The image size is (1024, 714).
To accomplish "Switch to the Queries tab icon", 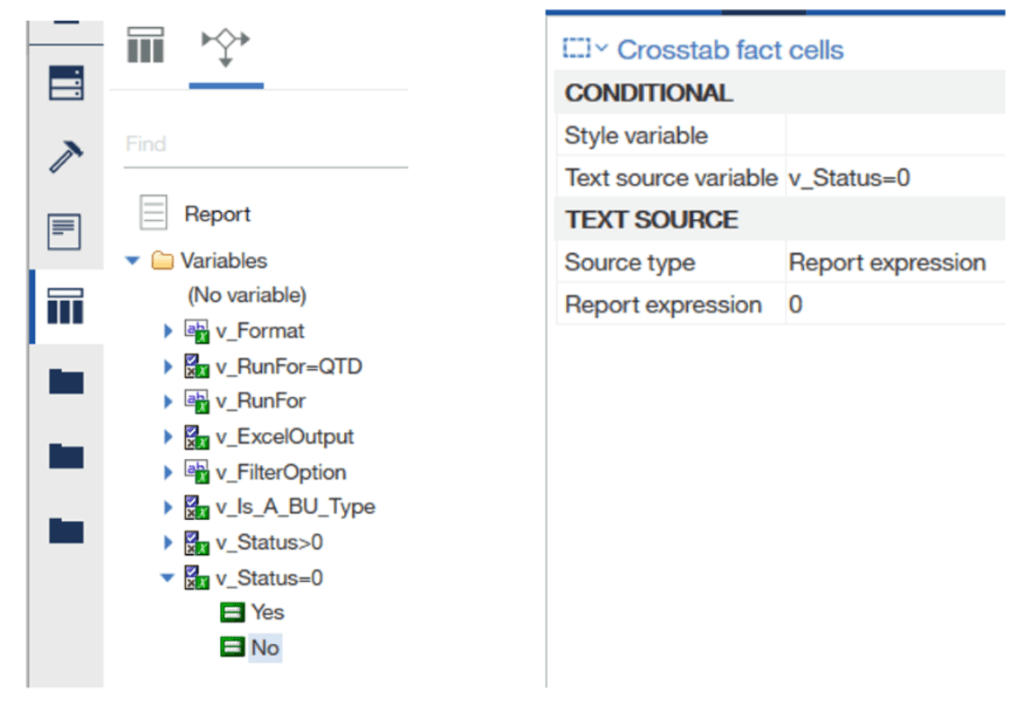I will (146, 44).
